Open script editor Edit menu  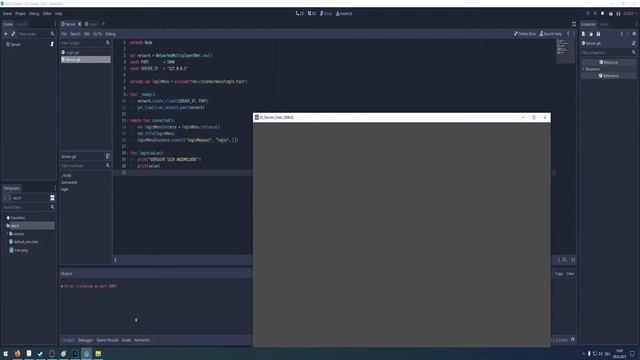click(x=87, y=34)
